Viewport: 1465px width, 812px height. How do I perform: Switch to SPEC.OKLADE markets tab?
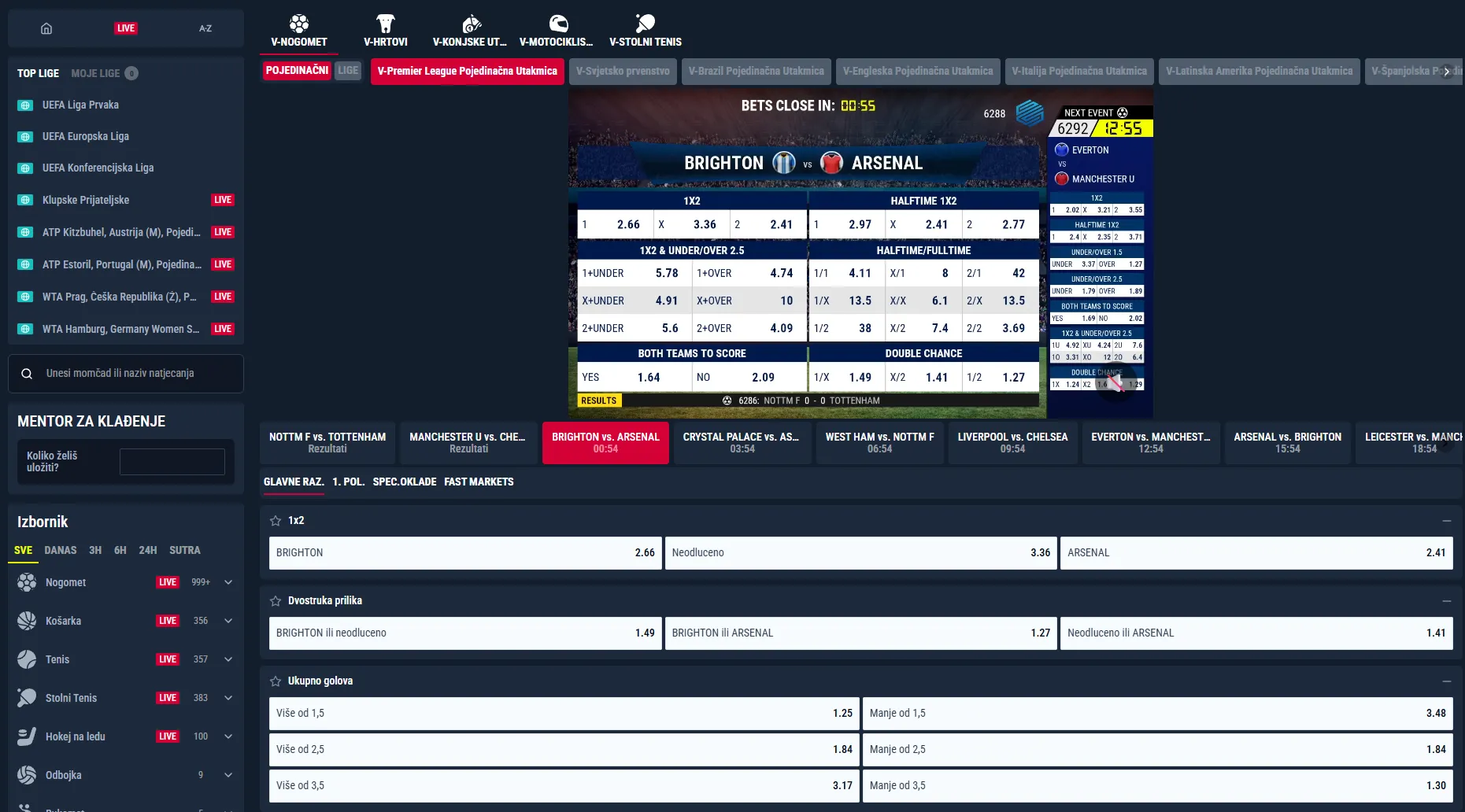tap(405, 482)
